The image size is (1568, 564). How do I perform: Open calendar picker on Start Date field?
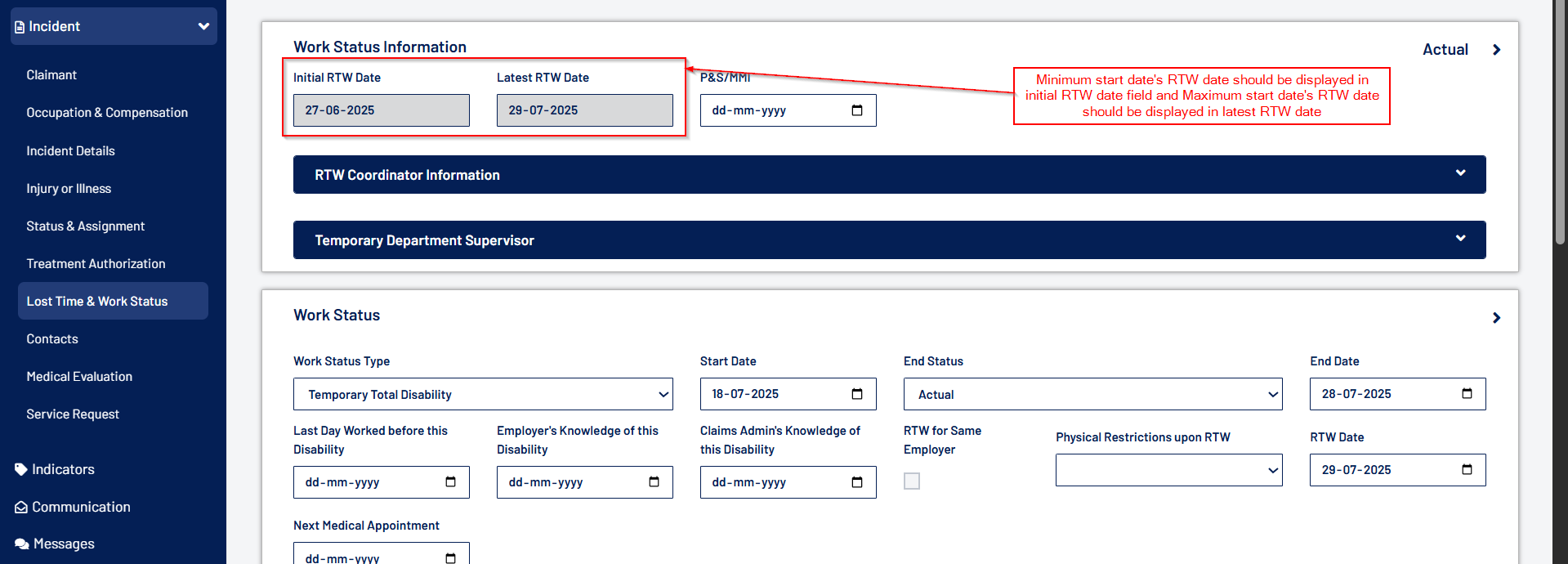click(x=856, y=394)
